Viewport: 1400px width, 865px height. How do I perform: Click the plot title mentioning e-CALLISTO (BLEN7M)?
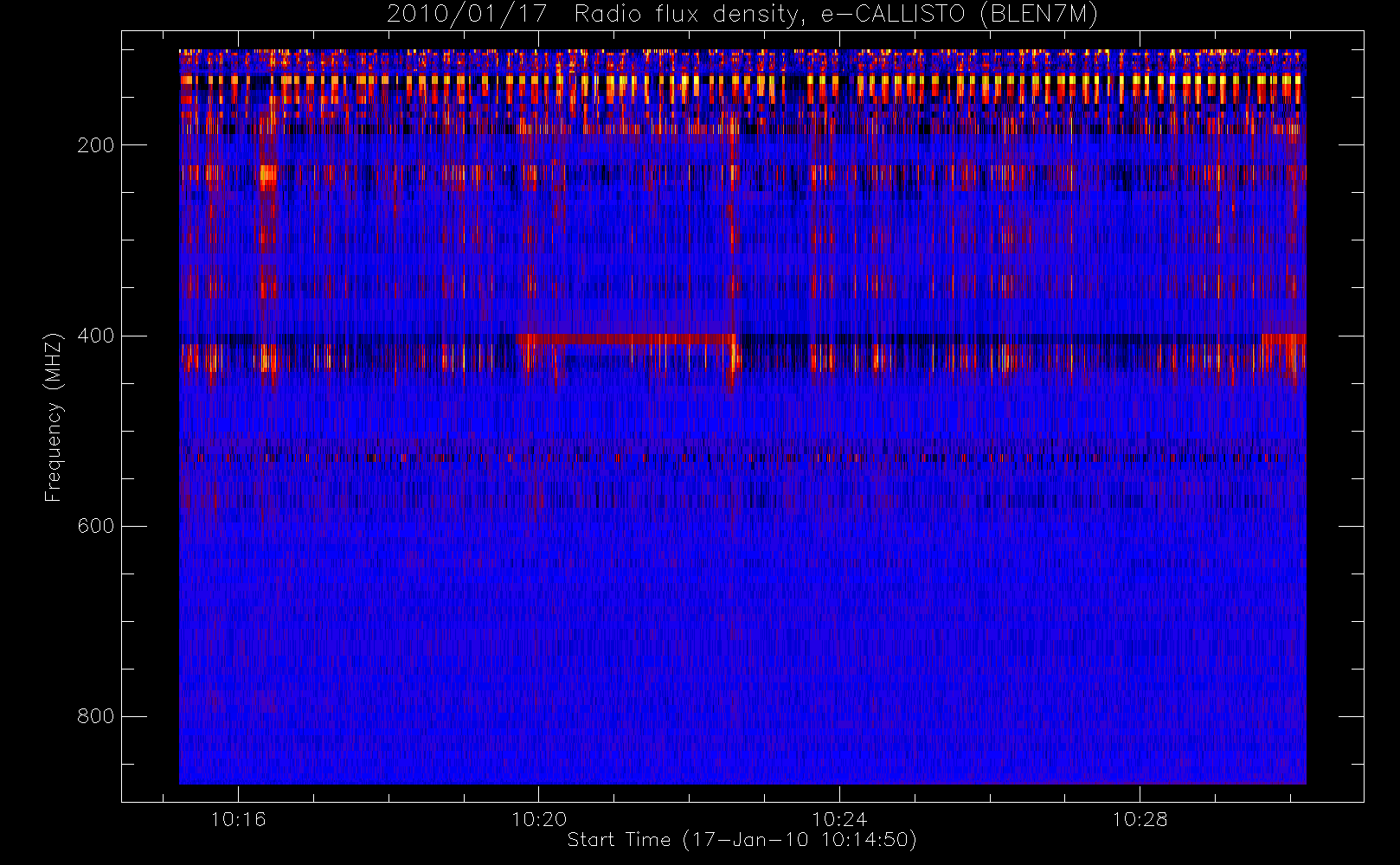(742, 14)
